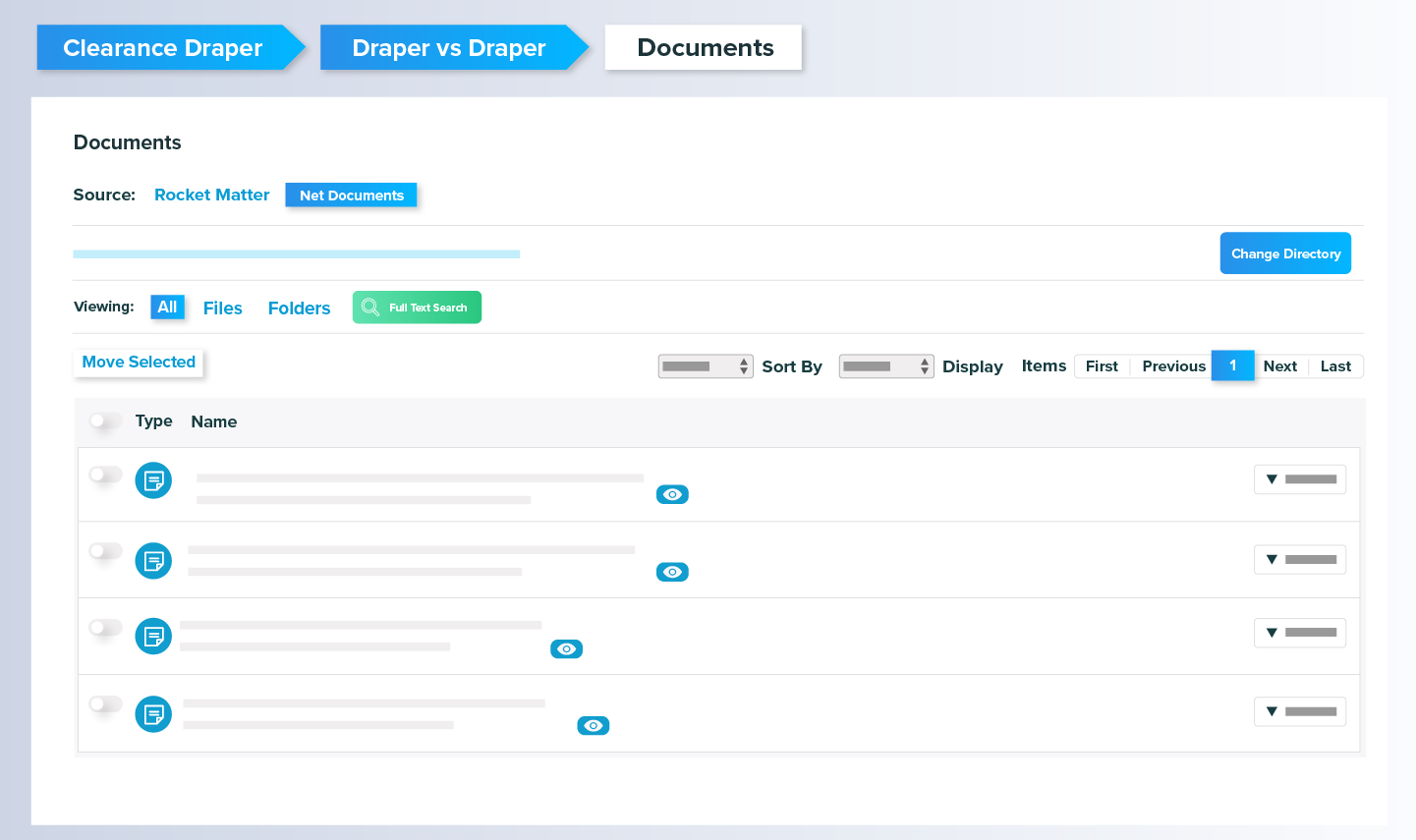This screenshot has width=1416, height=840.
Task: Enable the selection toggle on the first document
Action: (105, 474)
